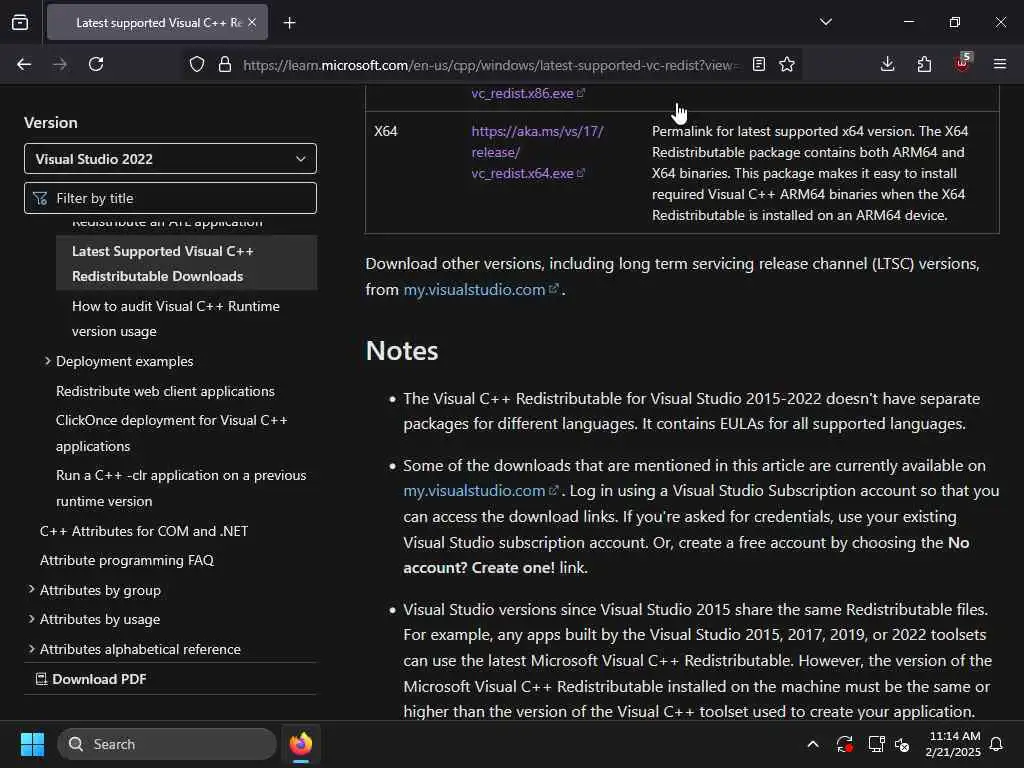Click the muted volume tray icon
Screen dimensions: 1024x768
tap(903, 744)
